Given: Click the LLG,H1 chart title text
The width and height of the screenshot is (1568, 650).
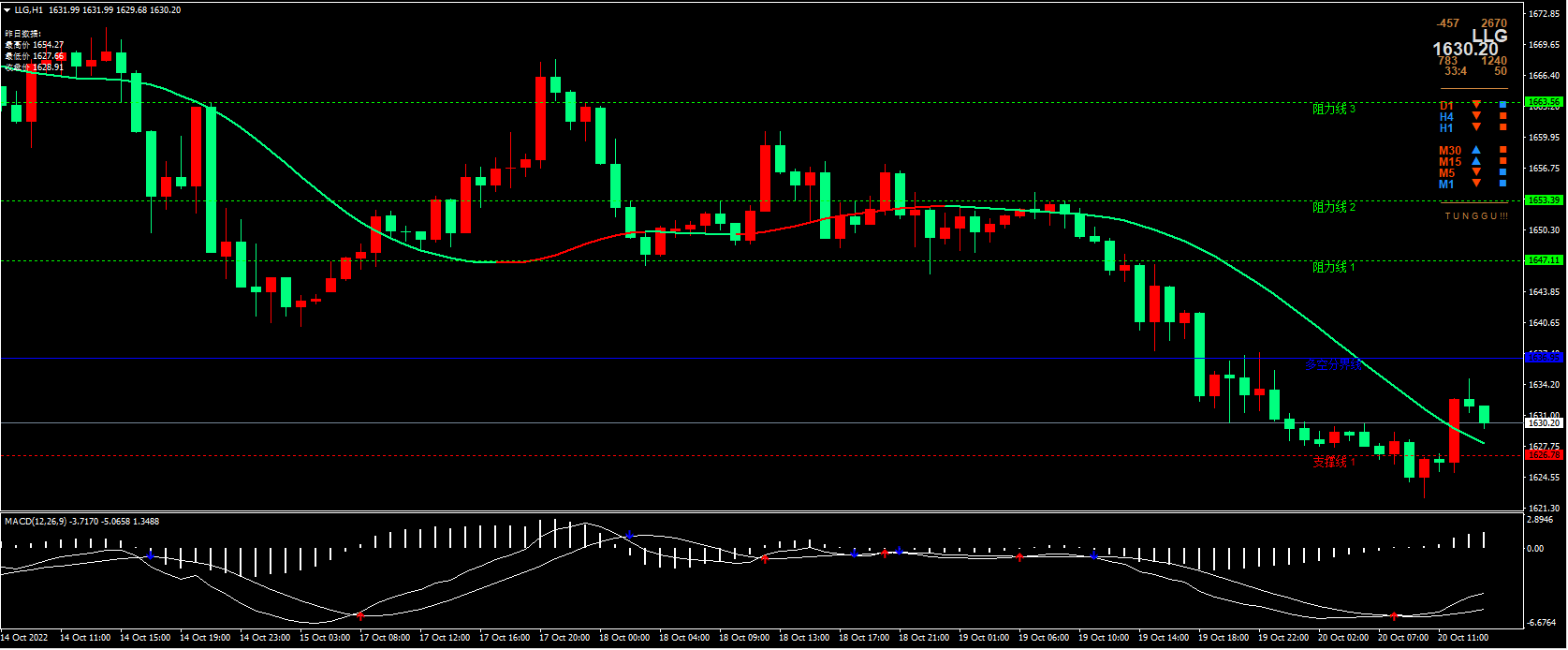Looking at the screenshot, I should click(28, 9).
